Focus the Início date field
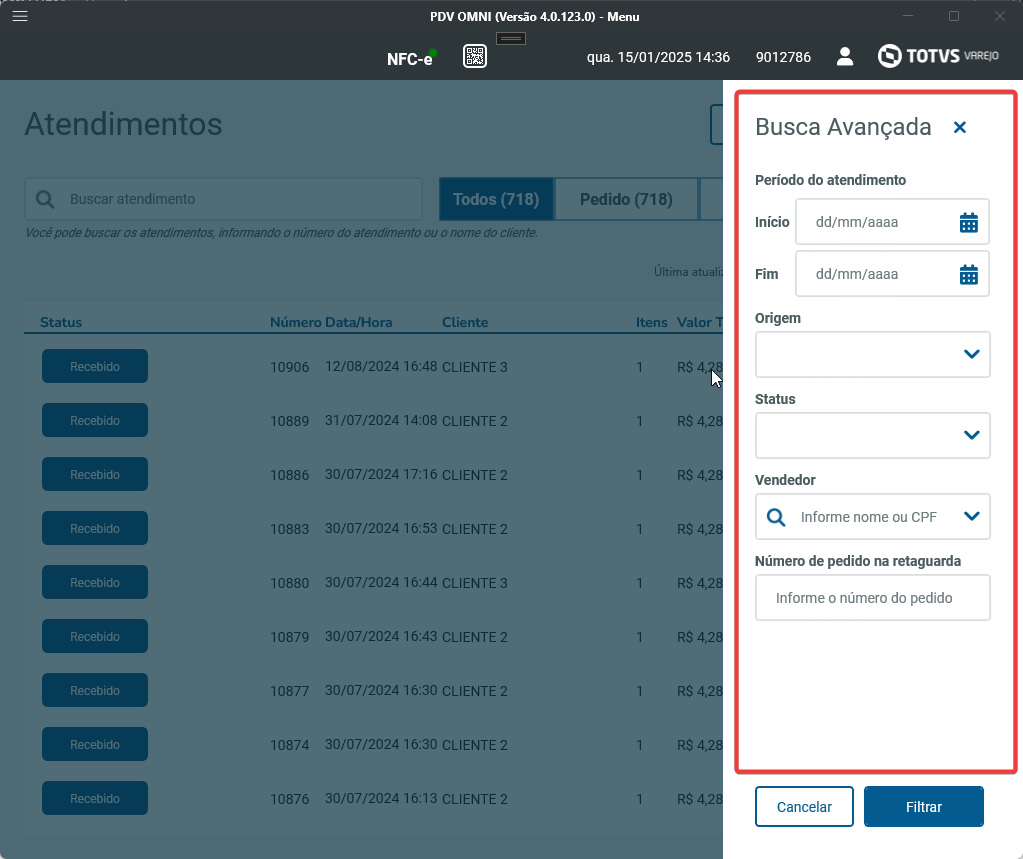1023x859 pixels. tap(892, 222)
